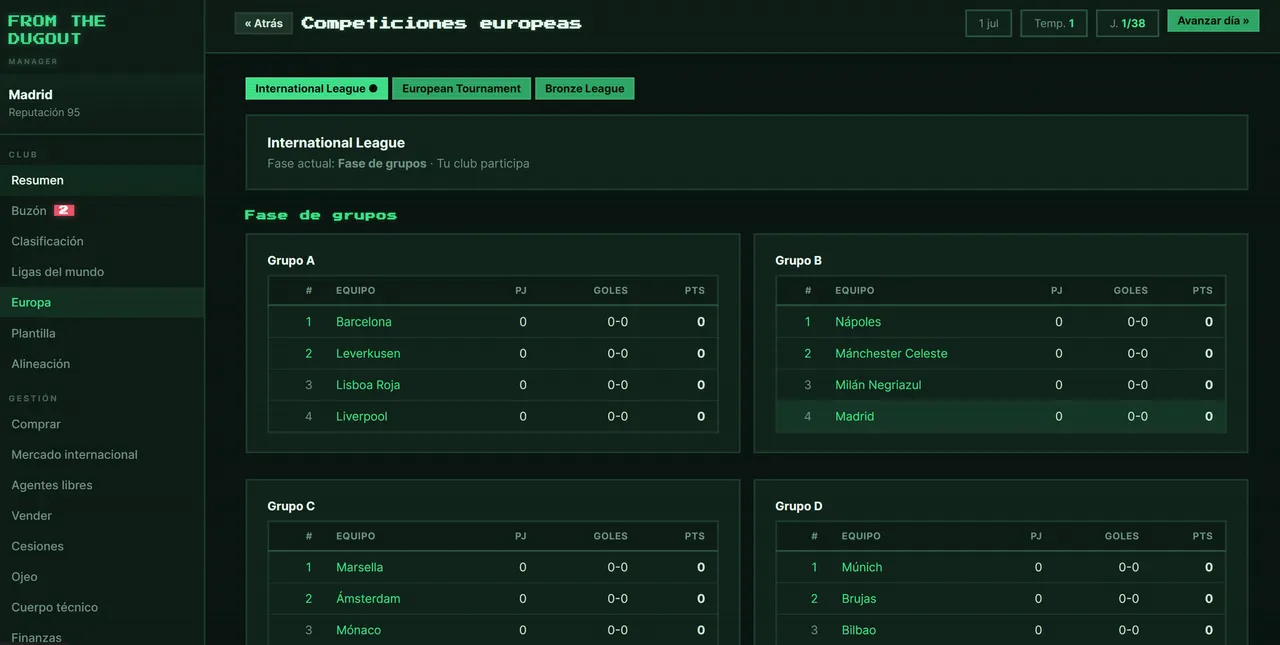Open Alineación in the sidebar

click(102, 364)
